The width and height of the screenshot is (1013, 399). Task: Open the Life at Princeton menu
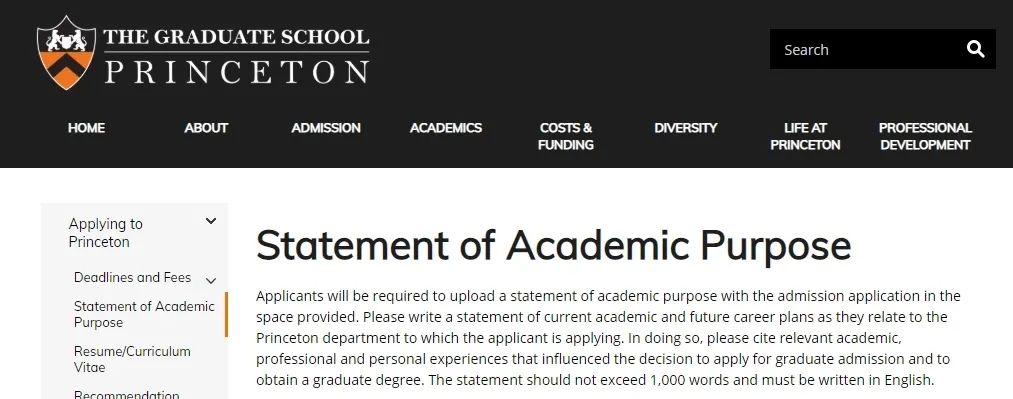805,136
